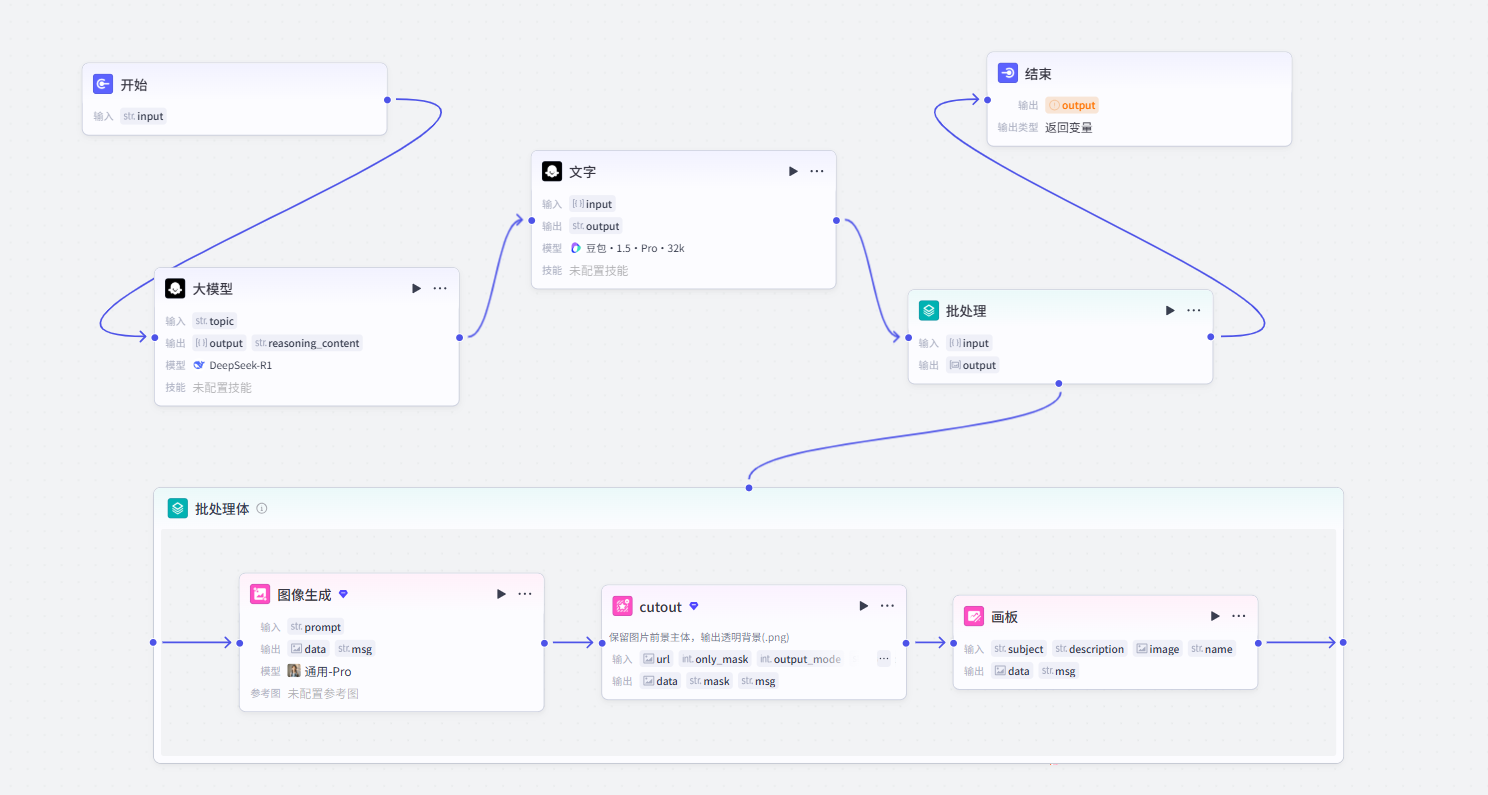
Task: Click the reasoning_content output tag in 大模型
Action: pos(306,343)
